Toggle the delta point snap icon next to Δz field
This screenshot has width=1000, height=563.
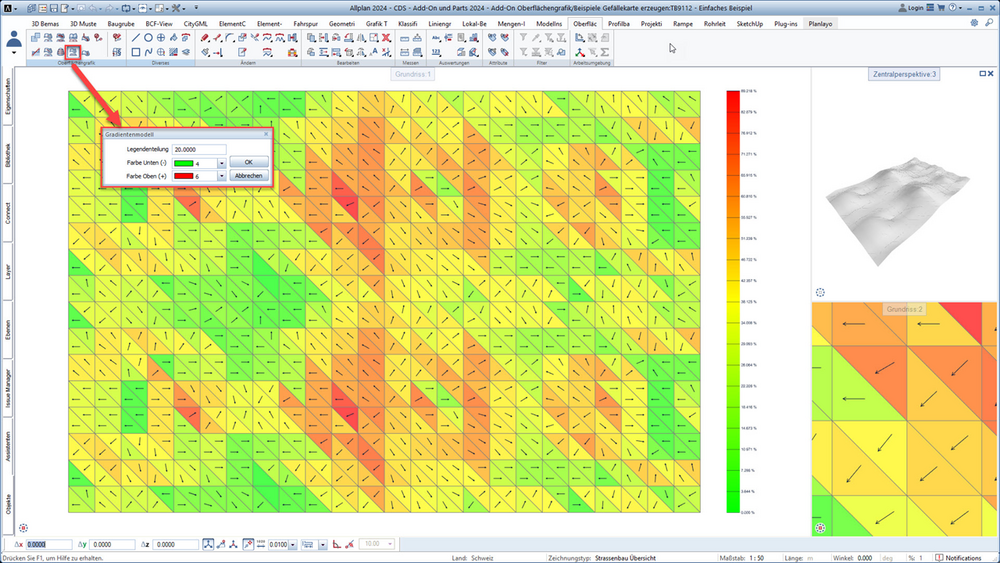point(208,544)
